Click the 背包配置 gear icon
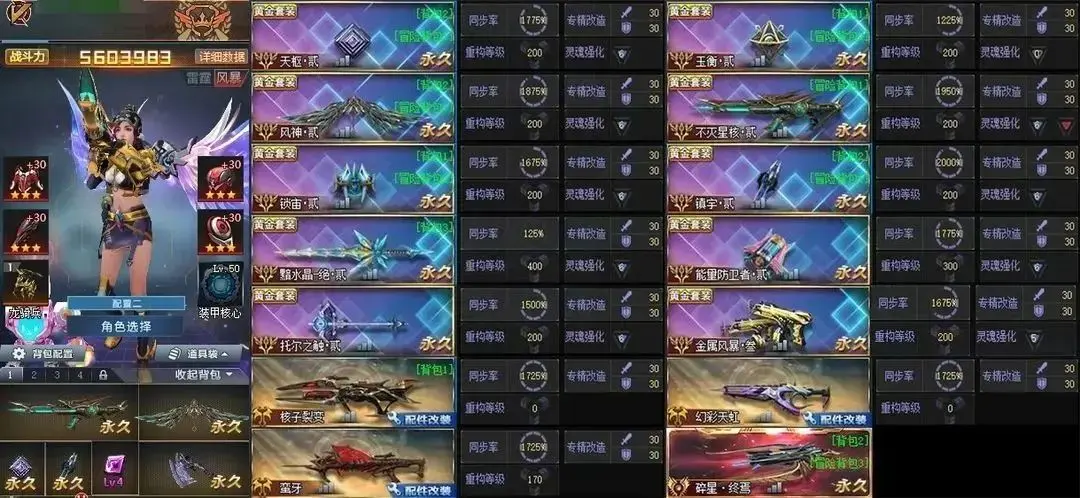The height and width of the screenshot is (498, 1080). tap(19, 353)
